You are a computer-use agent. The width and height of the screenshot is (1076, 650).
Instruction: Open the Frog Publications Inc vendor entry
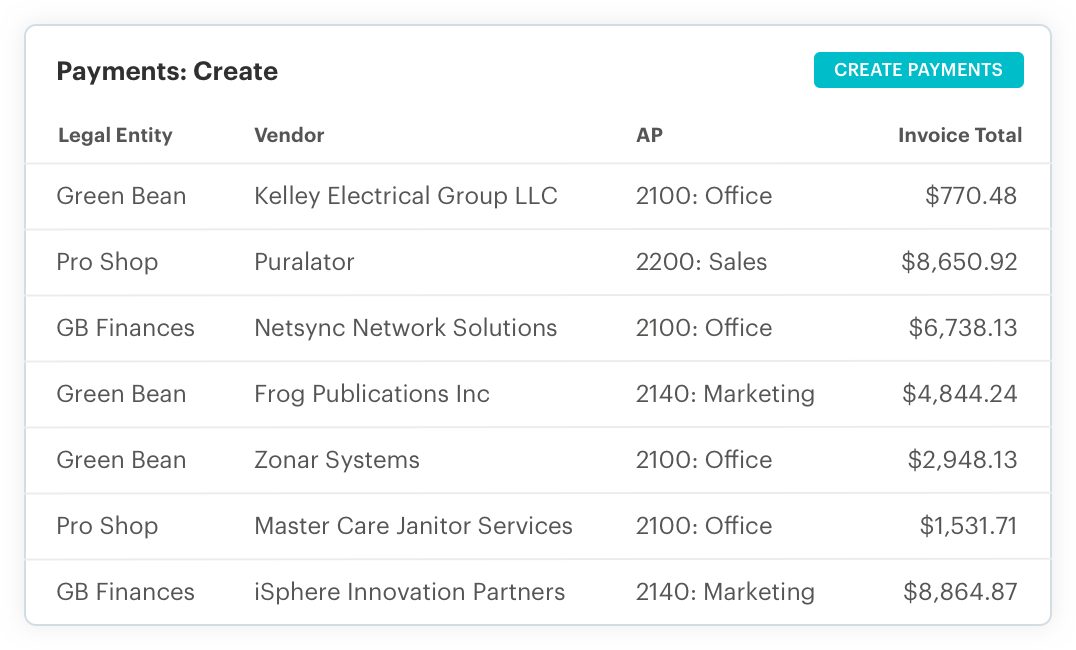372,394
